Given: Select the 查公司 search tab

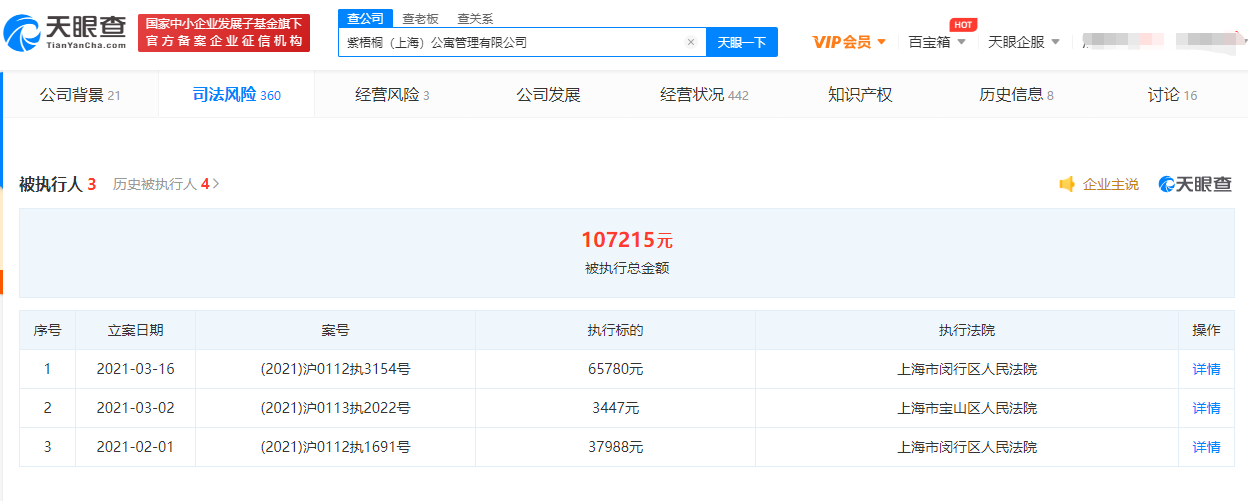Looking at the screenshot, I should pyautogui.click(x=364, y=19).
